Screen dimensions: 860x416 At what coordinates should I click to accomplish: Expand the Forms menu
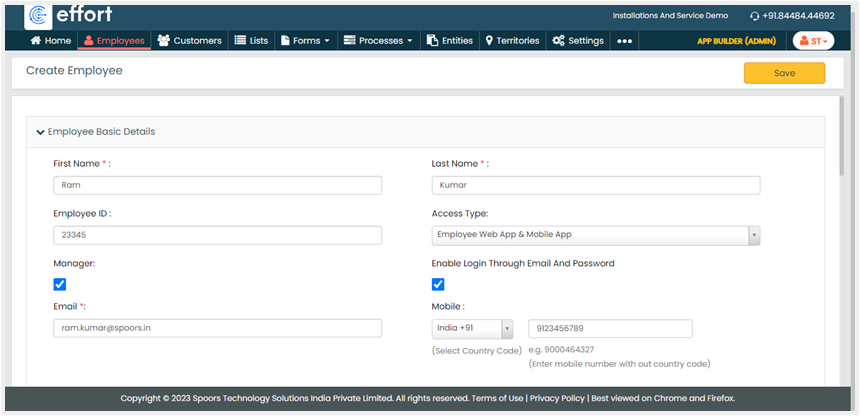click(305, 41)
